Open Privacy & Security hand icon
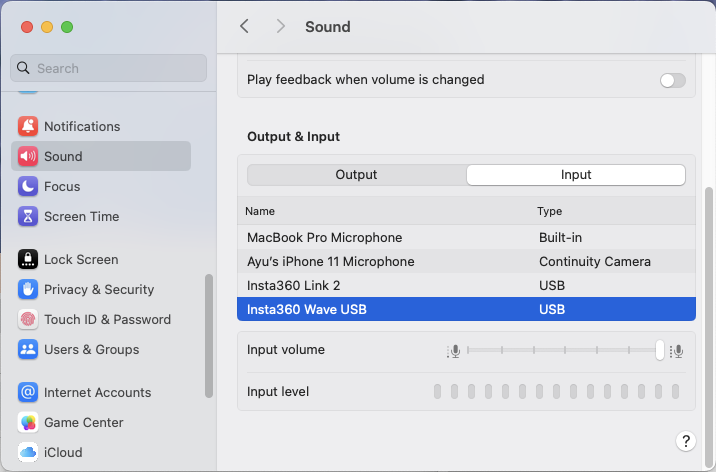The width and height of the screenshot is (716, 472). pyautogui.click(x=28, y=289)
